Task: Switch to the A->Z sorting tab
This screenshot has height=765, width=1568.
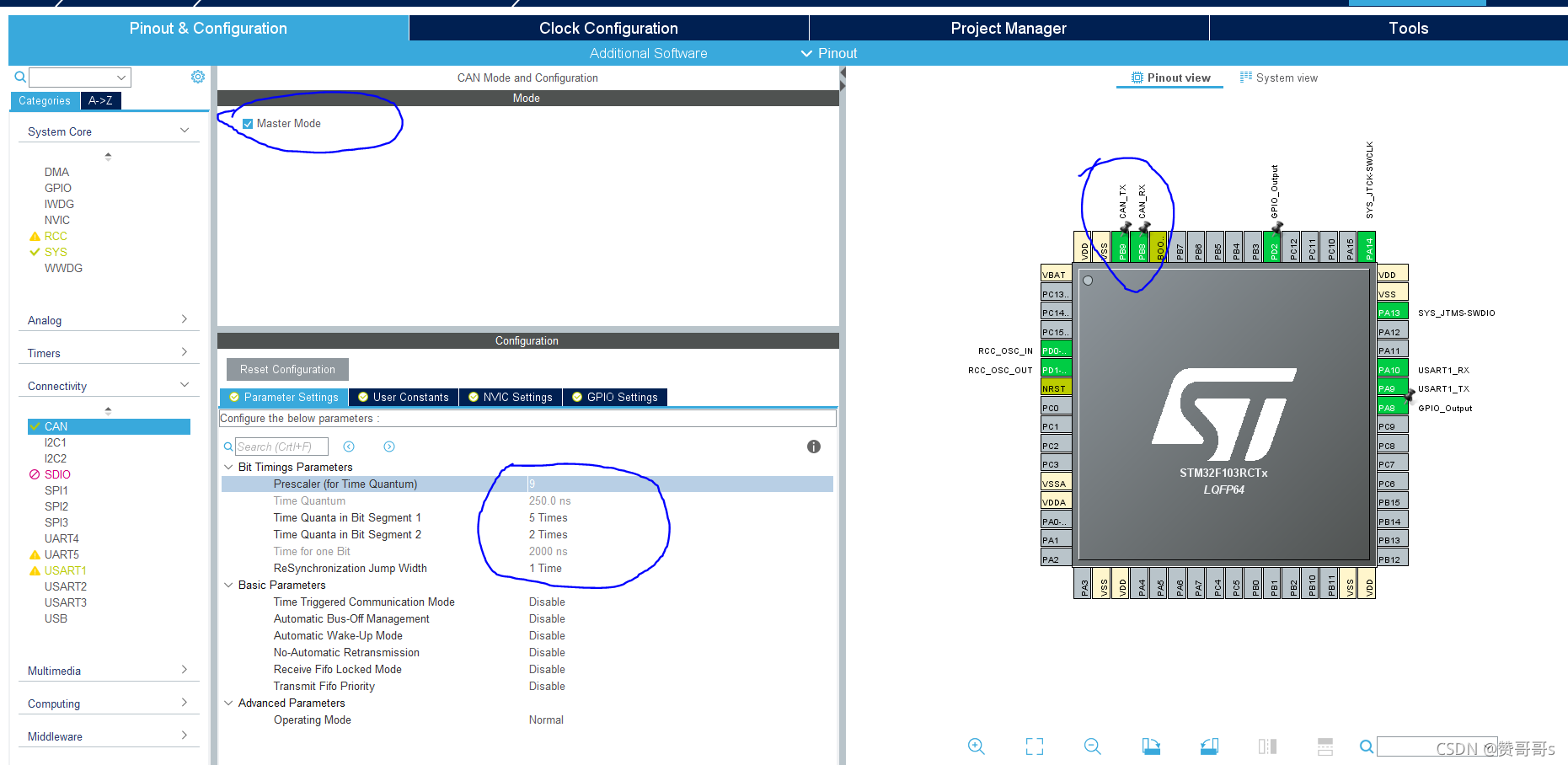Action: click(100, 100)
